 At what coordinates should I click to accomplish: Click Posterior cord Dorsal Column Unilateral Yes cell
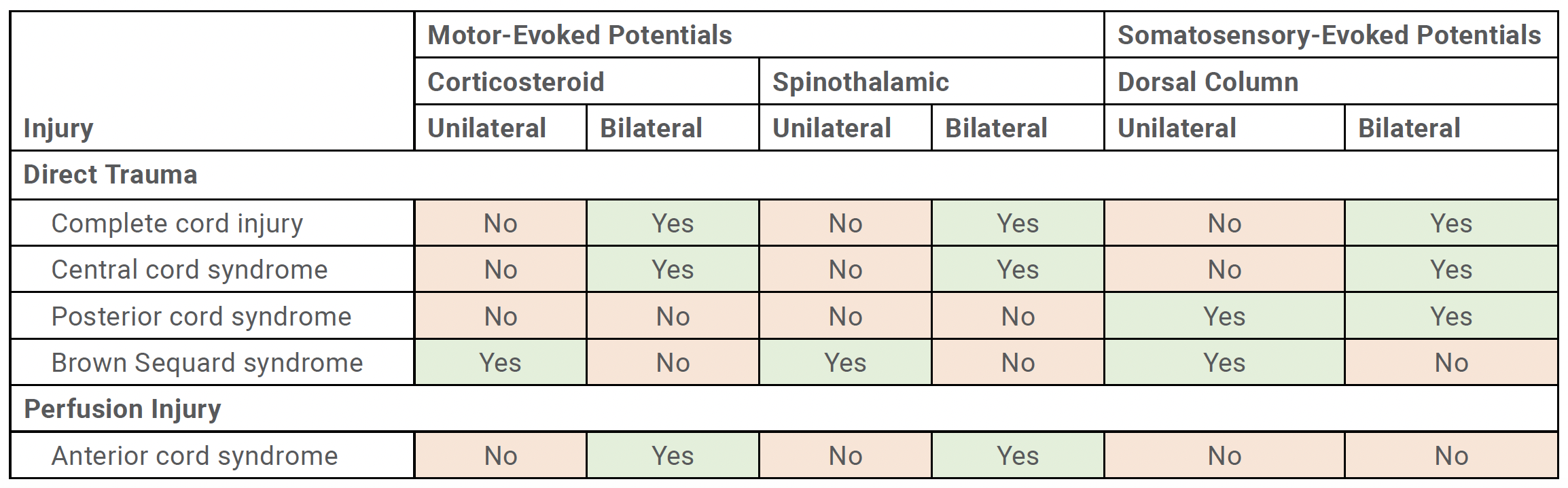click(x=1224, y=316)
